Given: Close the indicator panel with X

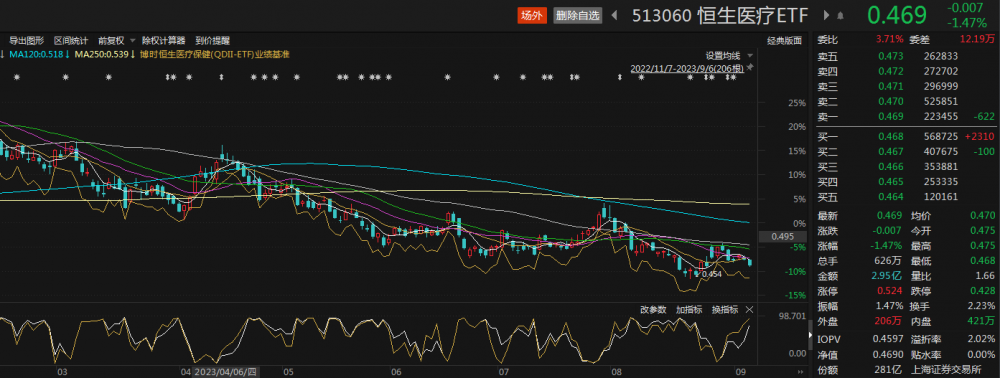Looking at the screenshot, I should pos(749,310).
